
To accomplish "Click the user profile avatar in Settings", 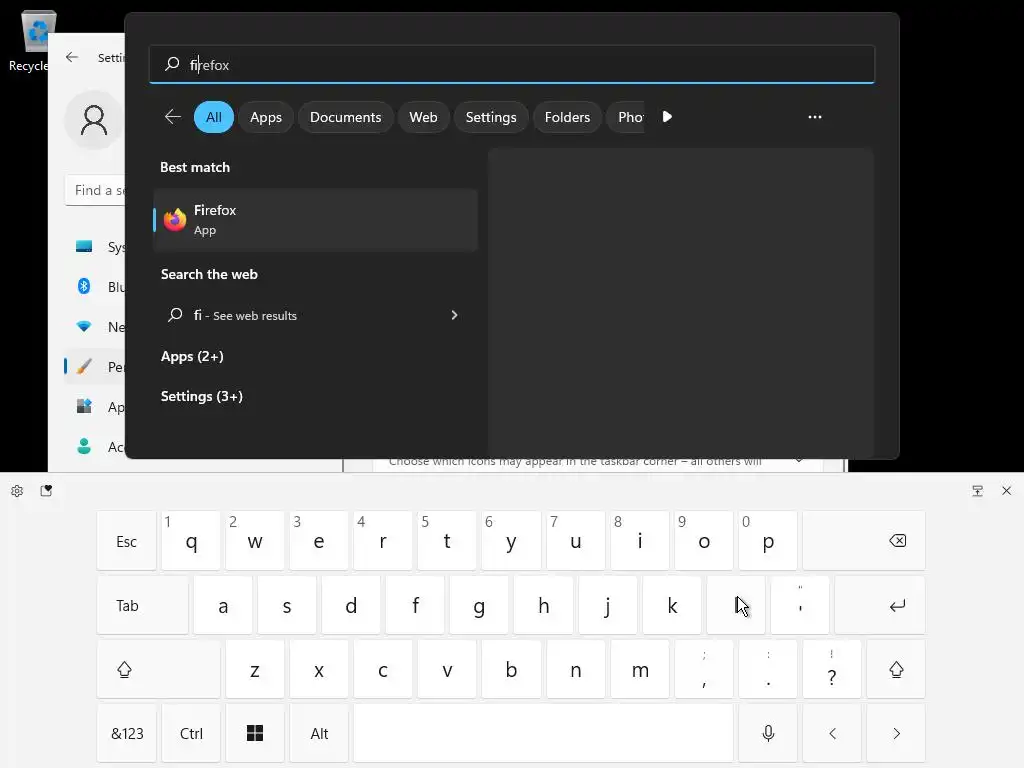I will [94, 120].
